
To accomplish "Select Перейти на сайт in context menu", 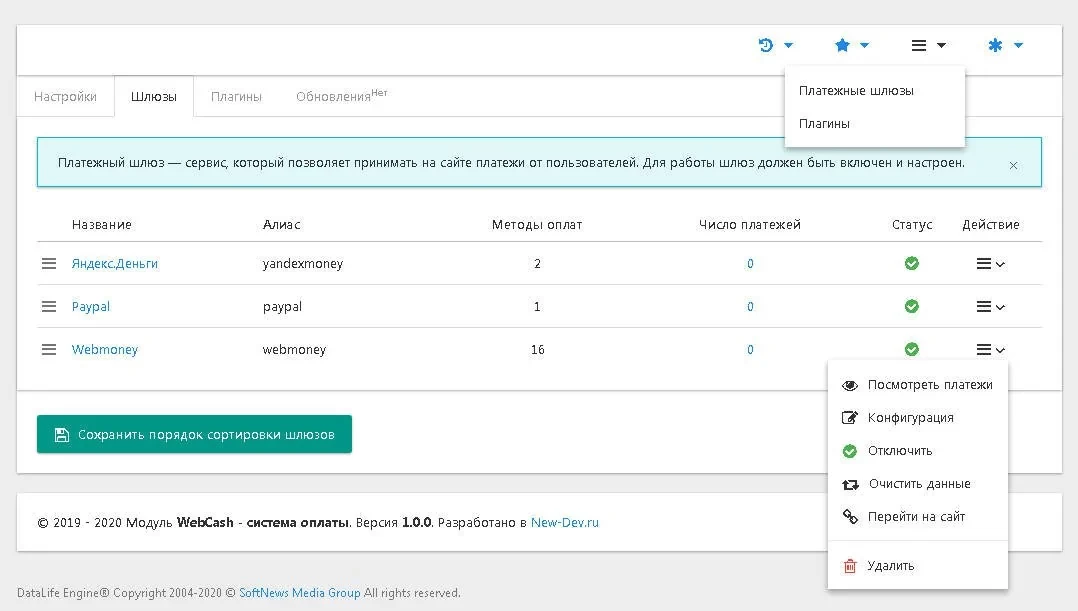I will pos(917,517).
